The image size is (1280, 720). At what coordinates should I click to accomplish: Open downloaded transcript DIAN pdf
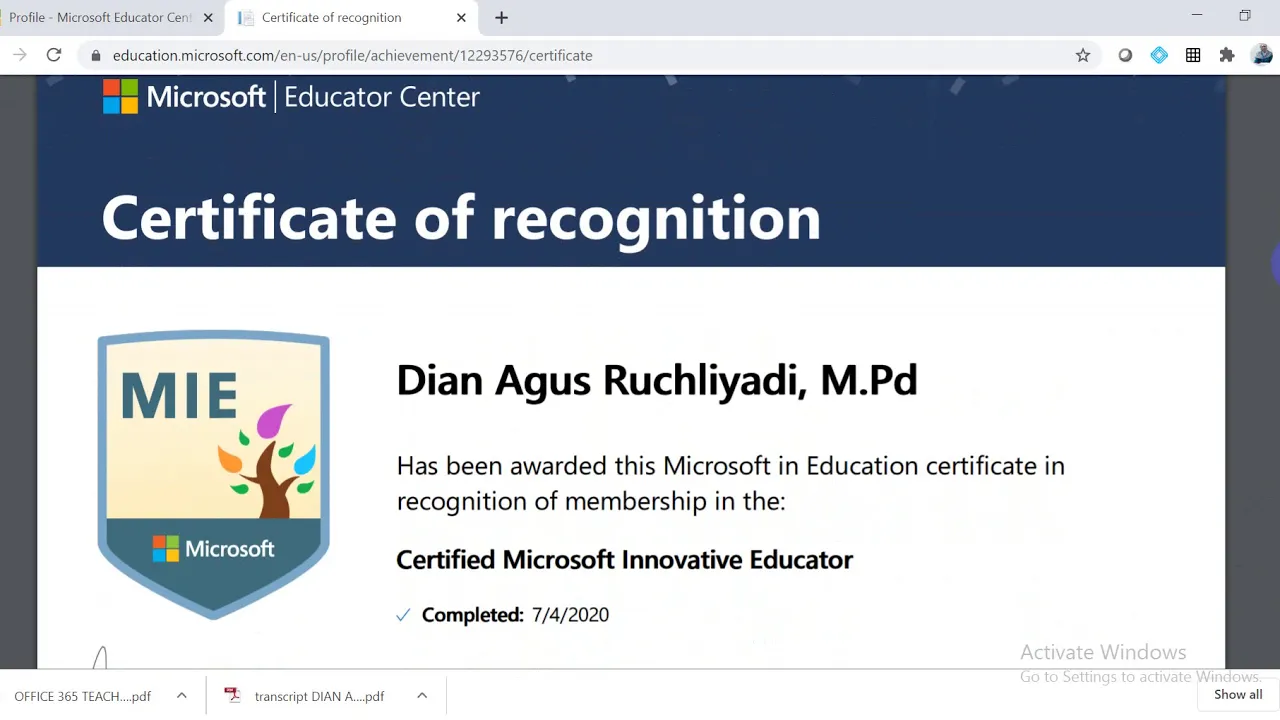319,696
